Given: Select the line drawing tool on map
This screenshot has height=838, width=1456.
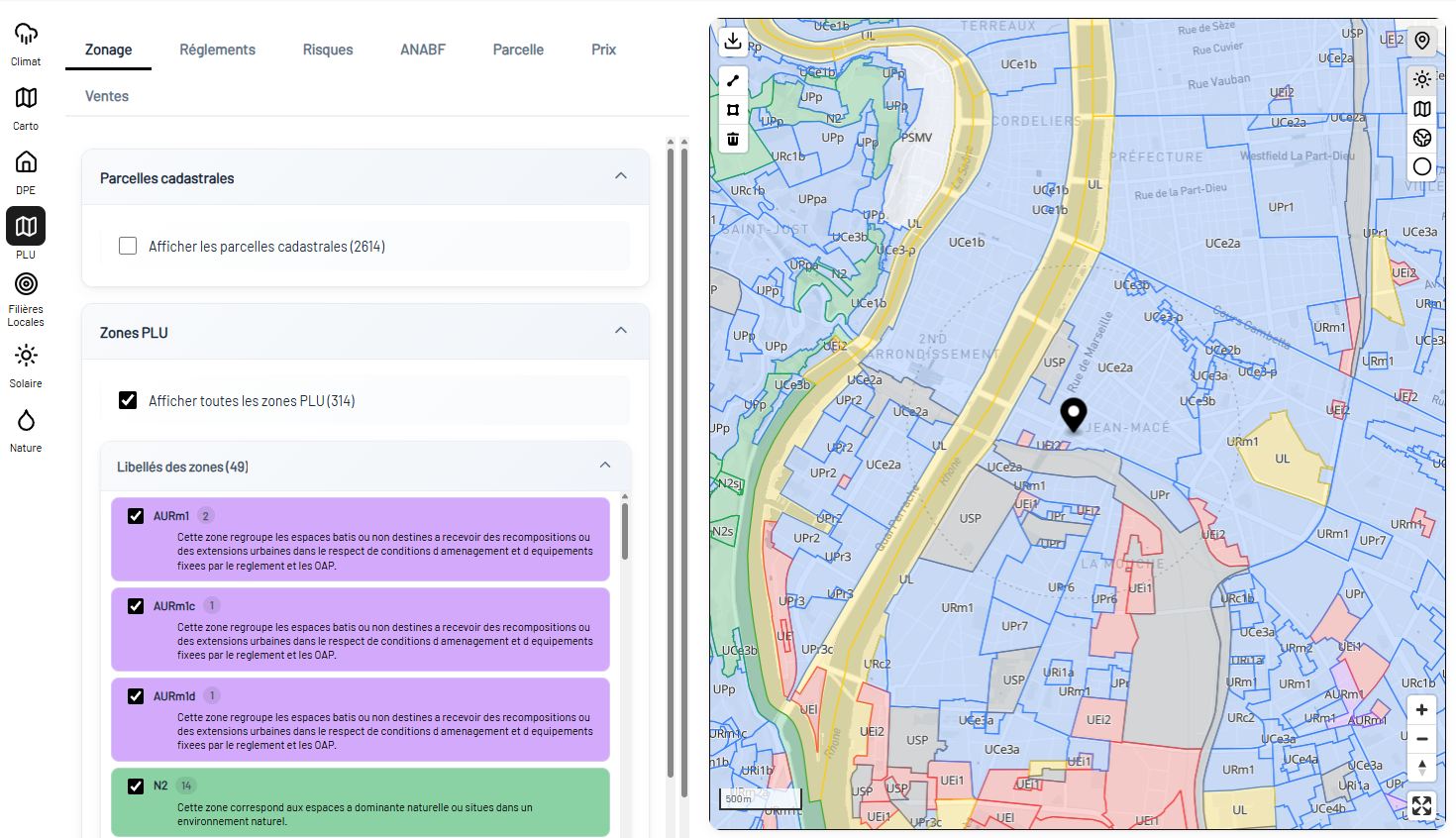Looking at the screenshot, I should 733,81.
